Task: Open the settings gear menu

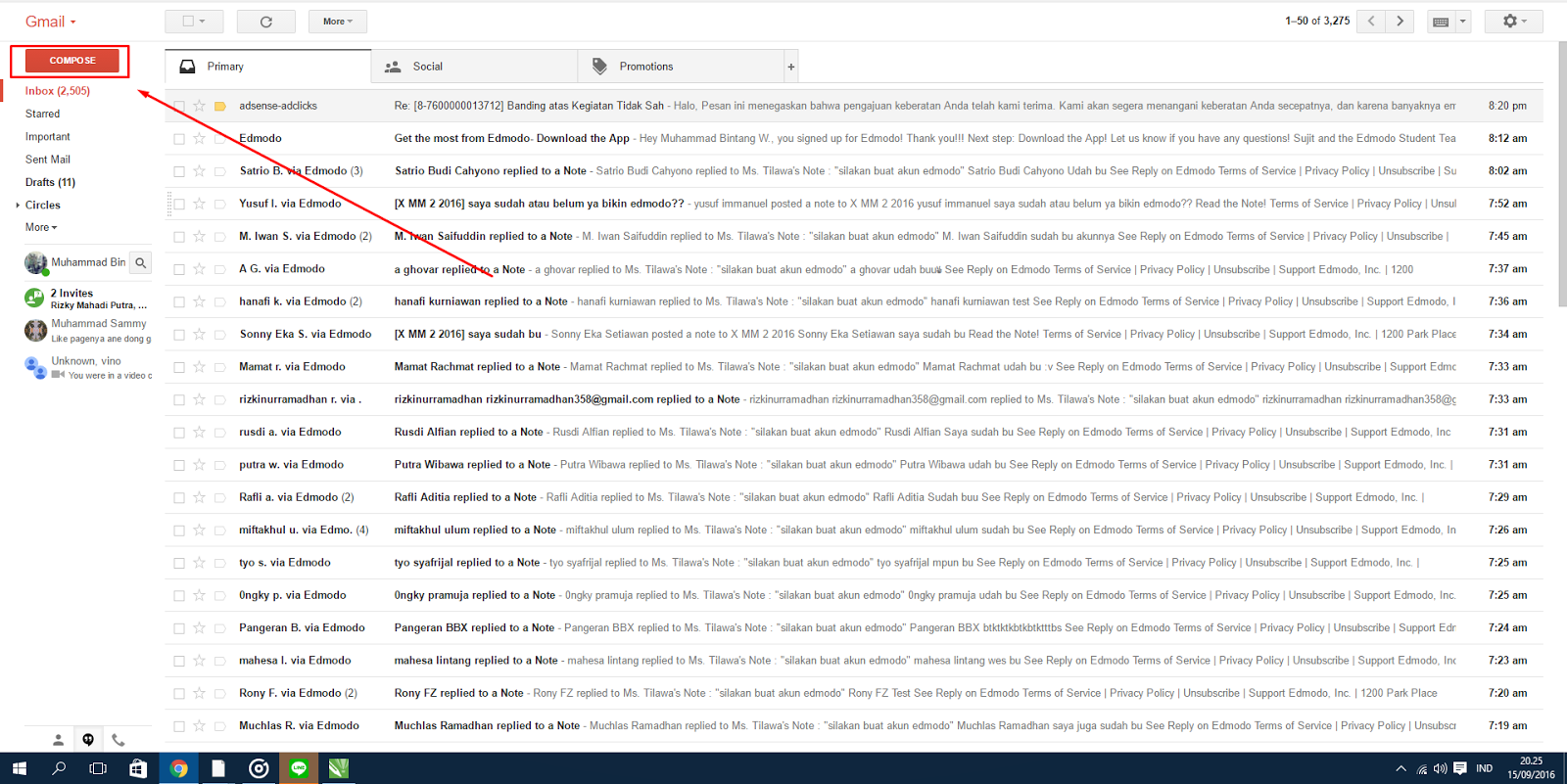Action: click(1514, 22)
